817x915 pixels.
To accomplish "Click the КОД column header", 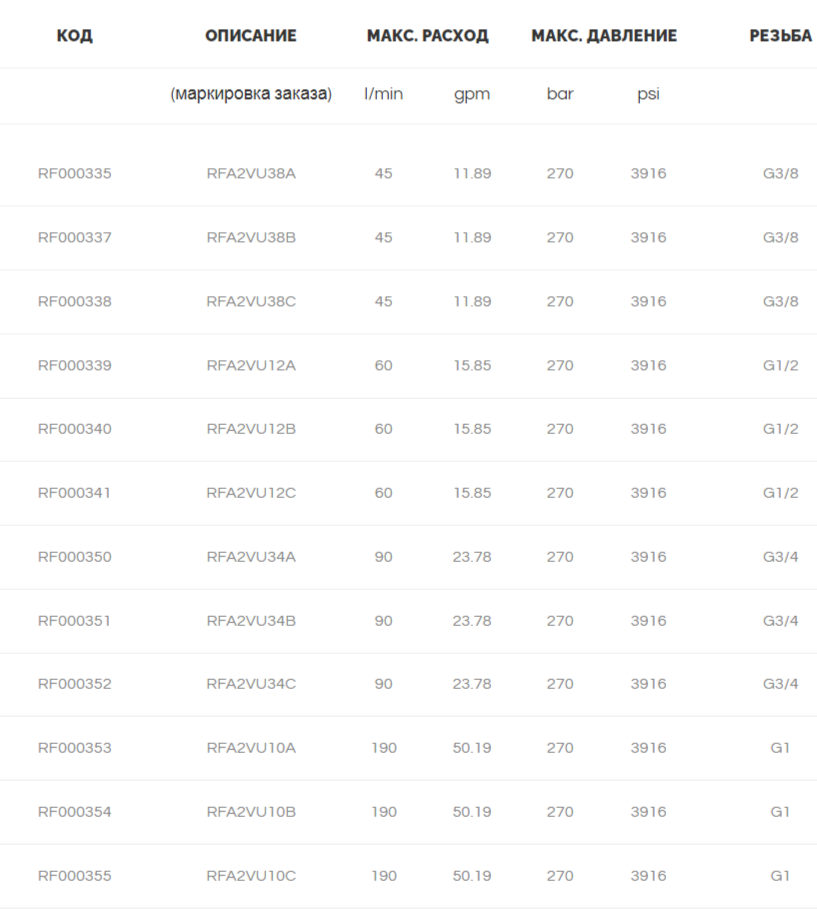I will click(74, 36).
